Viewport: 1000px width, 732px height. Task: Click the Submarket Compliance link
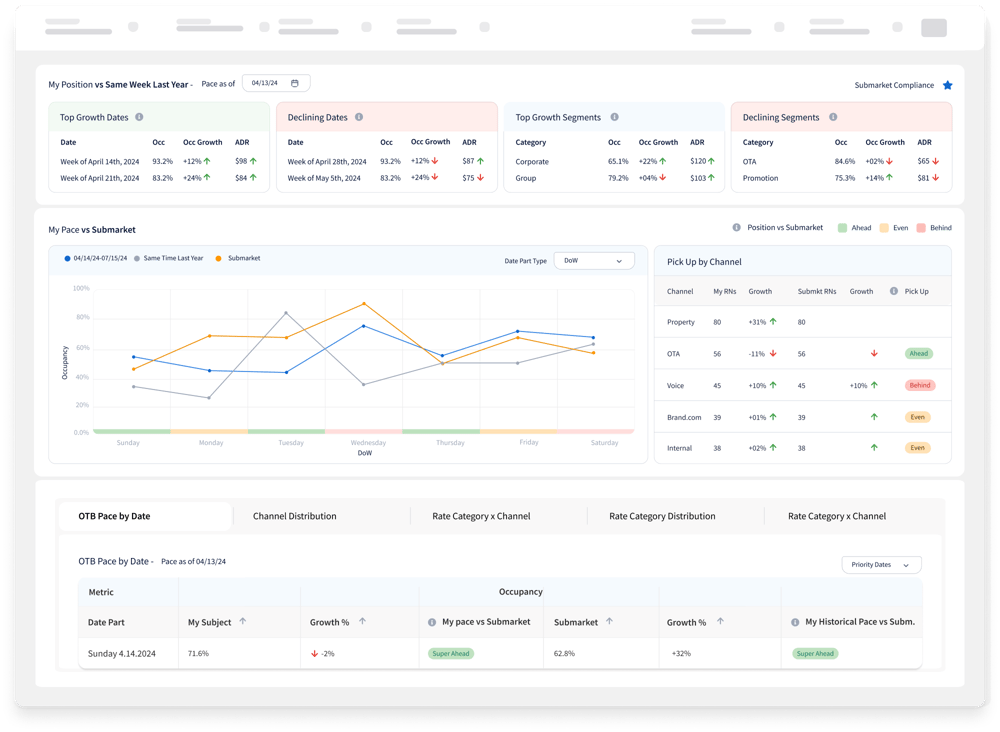(x=894, y=85)
